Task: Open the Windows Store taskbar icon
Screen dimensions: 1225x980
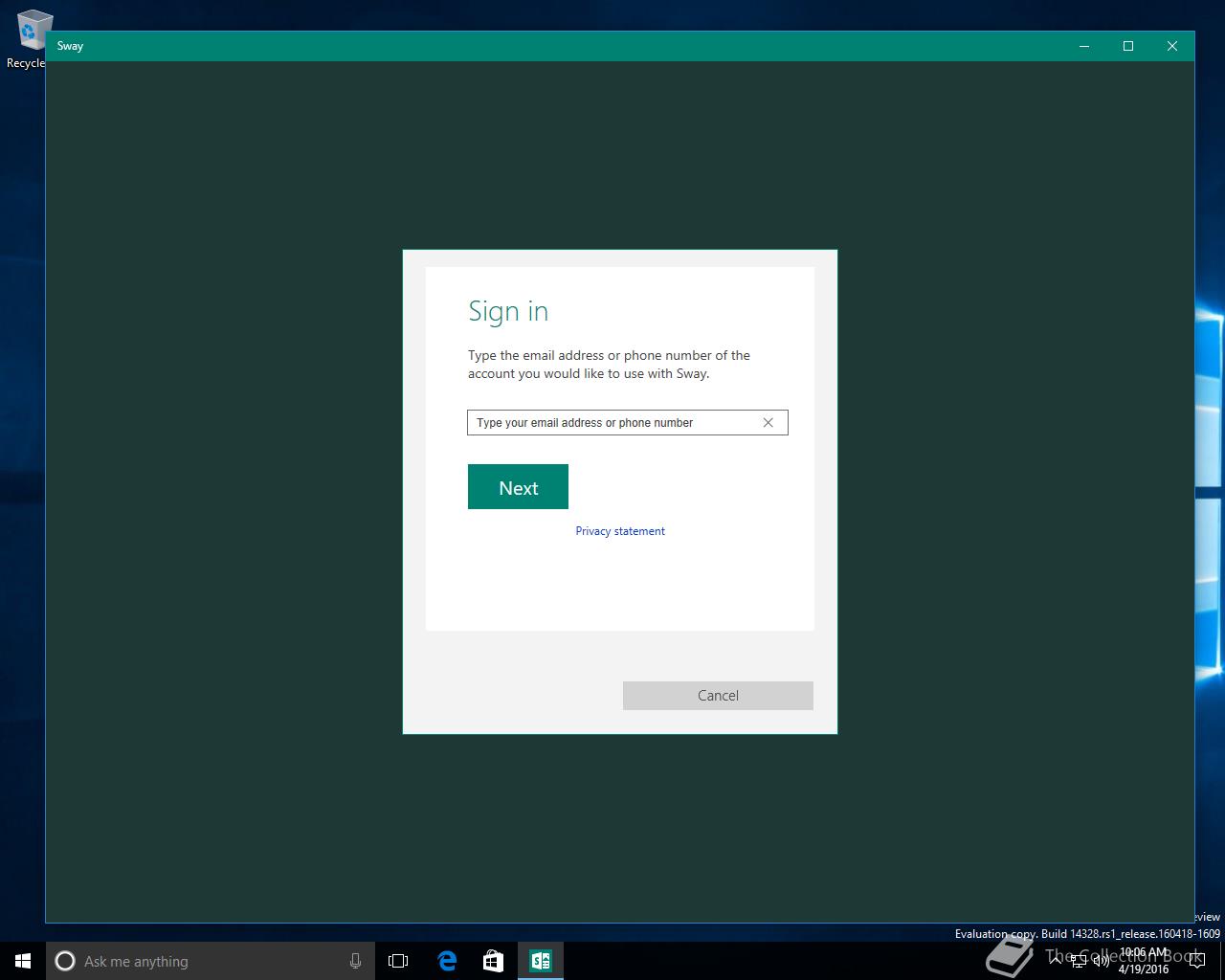Action: tap(493, 961)
